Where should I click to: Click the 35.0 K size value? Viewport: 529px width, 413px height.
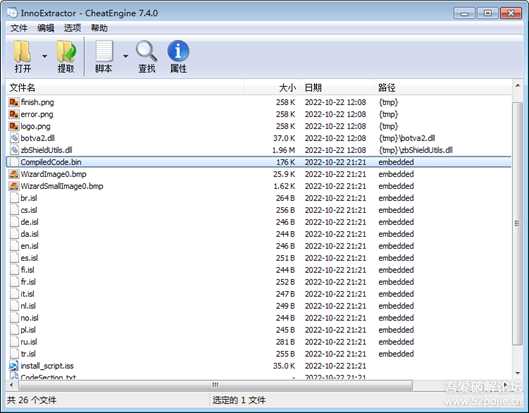tap(284, 366)
